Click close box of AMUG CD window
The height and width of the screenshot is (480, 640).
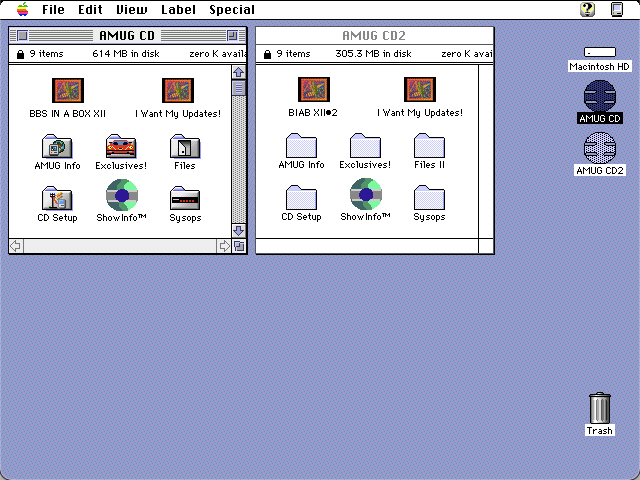pos(22,36)
